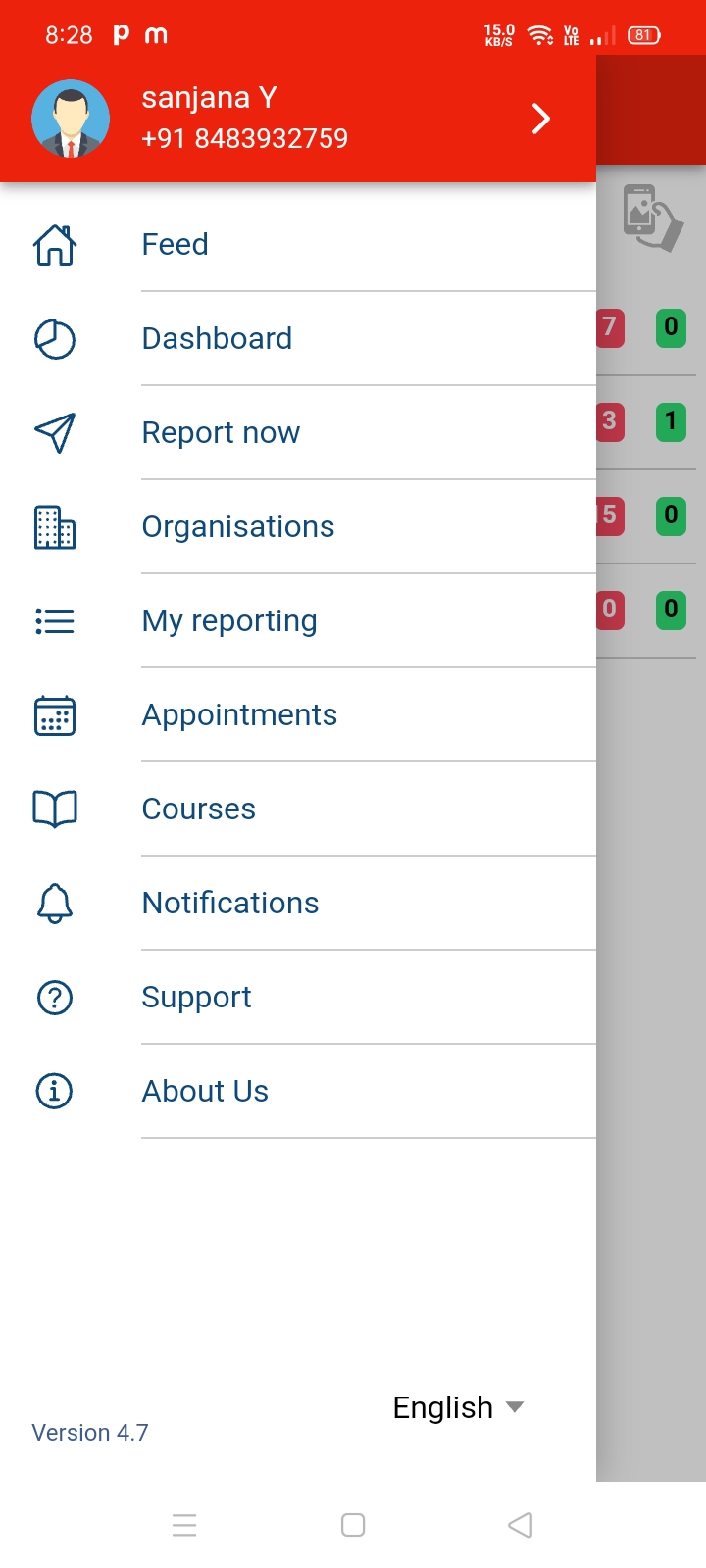This screenshot has width=706, height=1568.
Task: Open the Dashboard menu item
Action: tap(217, 339)
